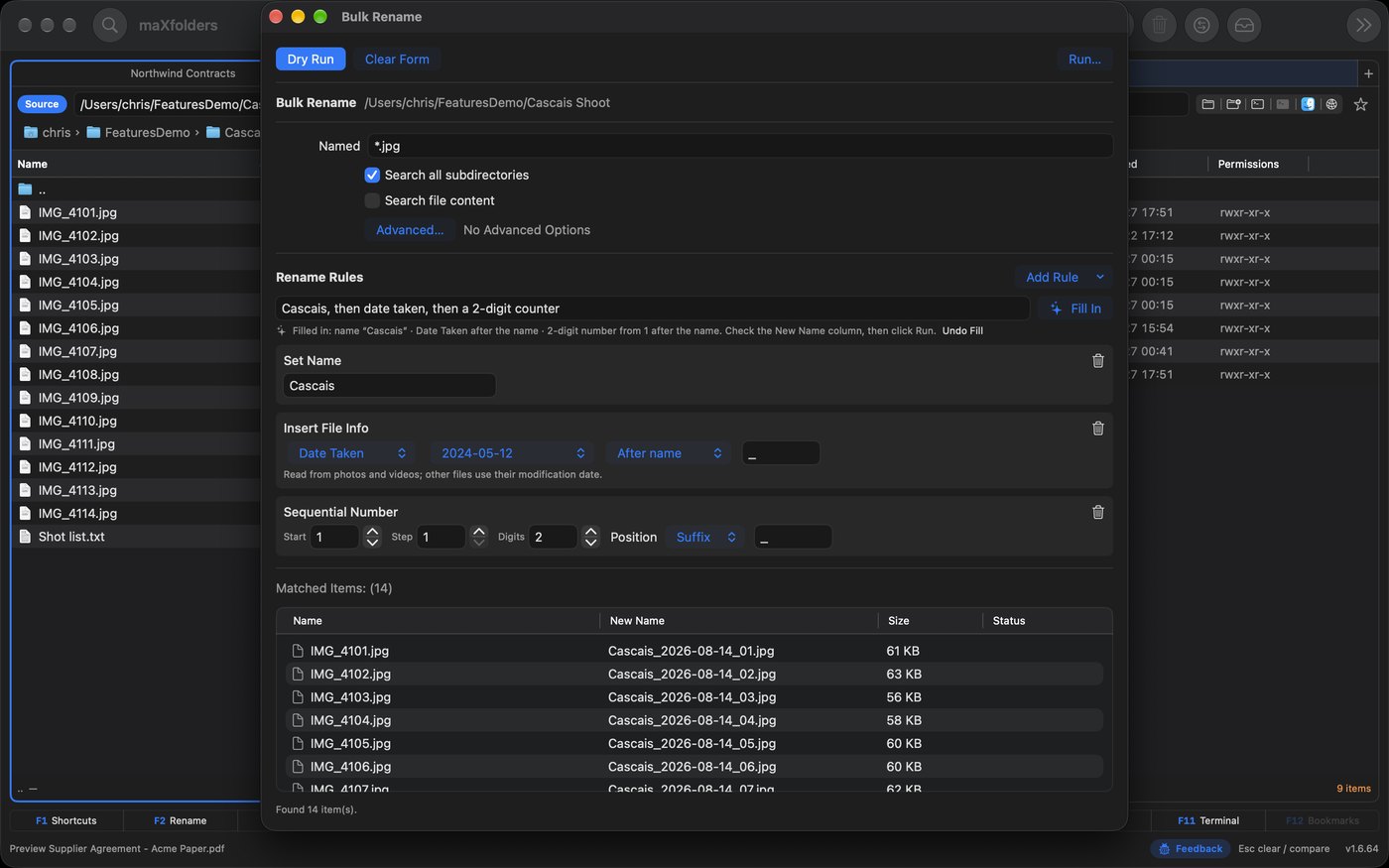
Task: Click the Digits value stepper arrows
Action: coord(590,537)
